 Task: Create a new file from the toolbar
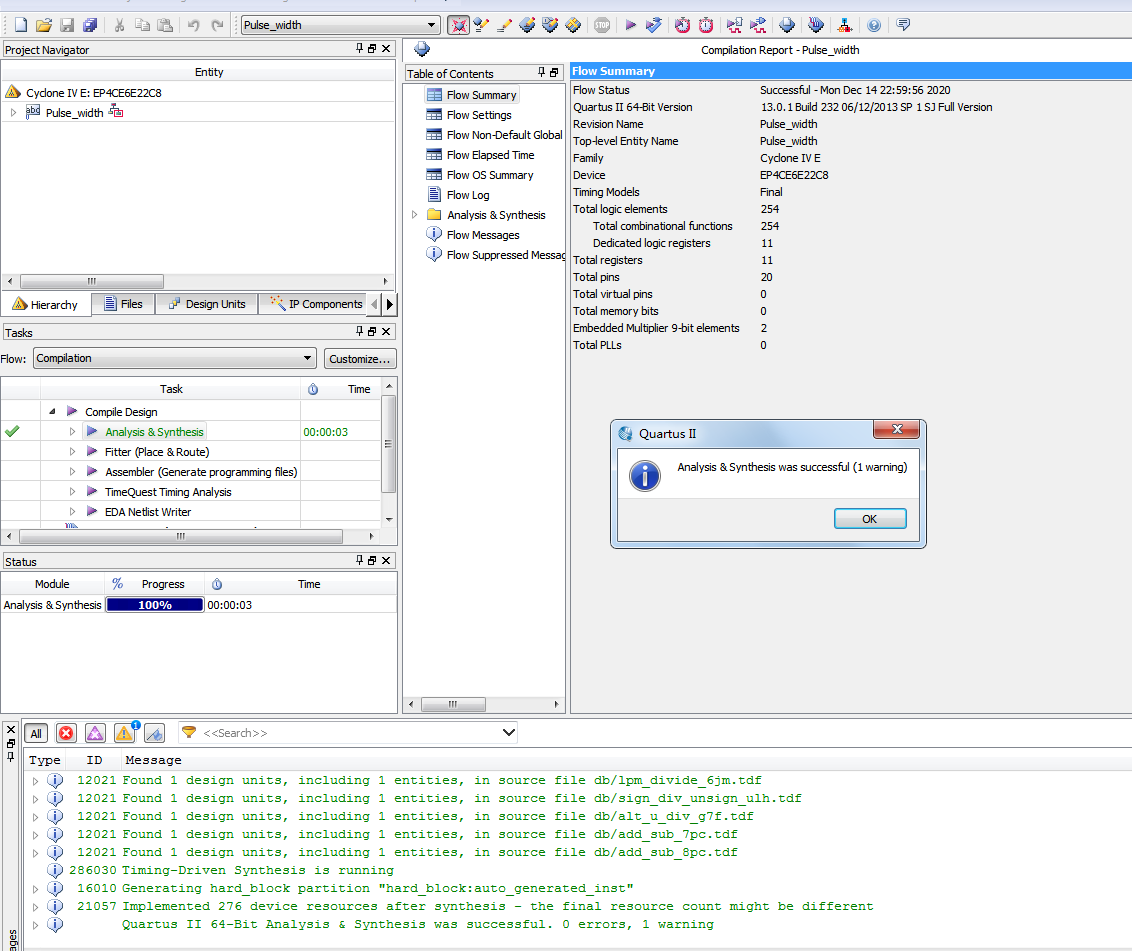(x=21, y=25)
